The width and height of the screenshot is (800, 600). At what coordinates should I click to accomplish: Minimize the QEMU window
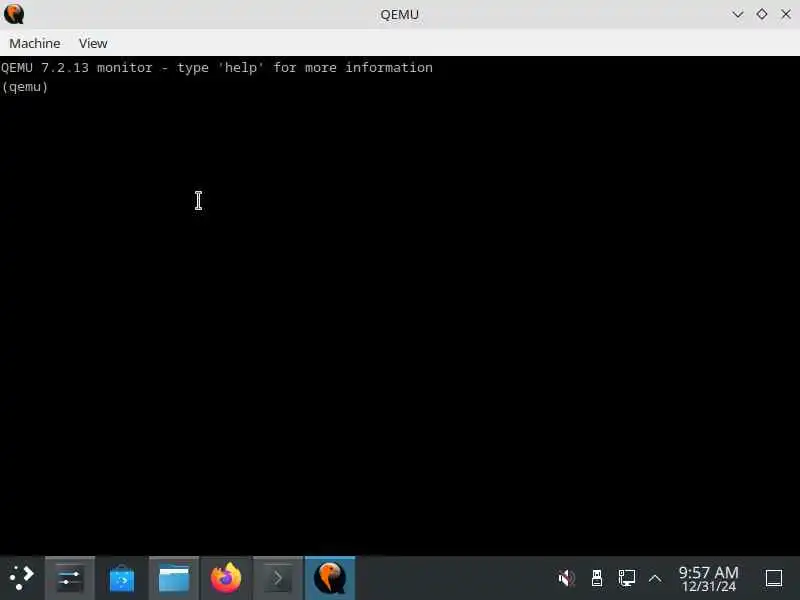pos(738,14)
